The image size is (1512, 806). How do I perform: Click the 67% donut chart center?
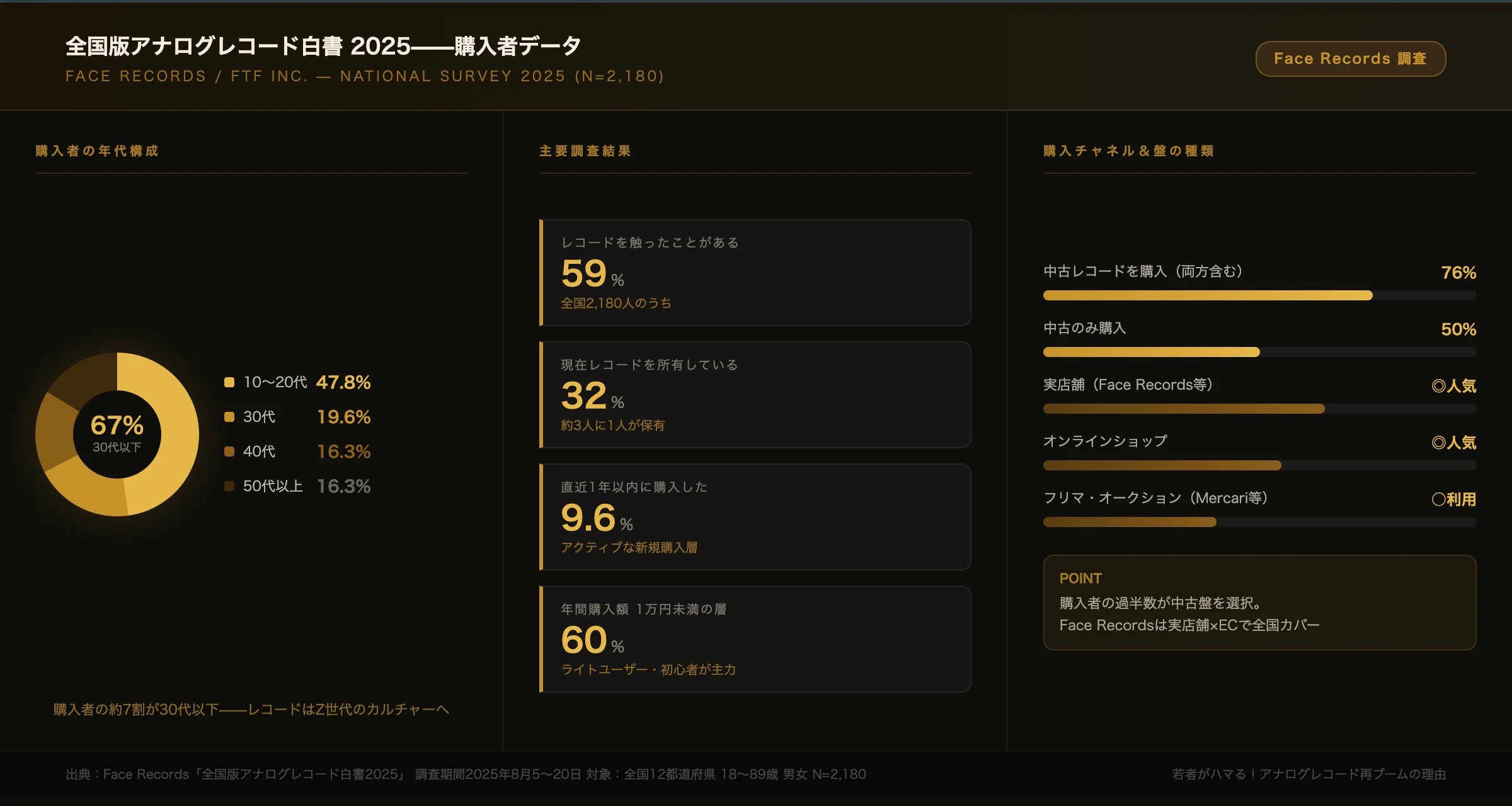pos(117,434)
